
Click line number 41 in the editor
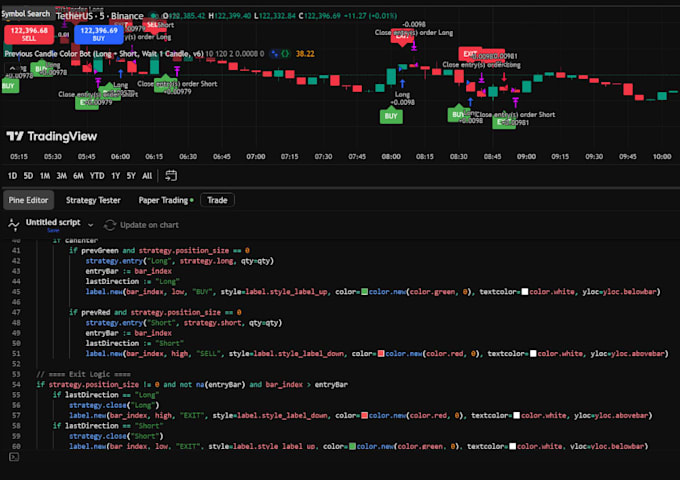(16, 250)
